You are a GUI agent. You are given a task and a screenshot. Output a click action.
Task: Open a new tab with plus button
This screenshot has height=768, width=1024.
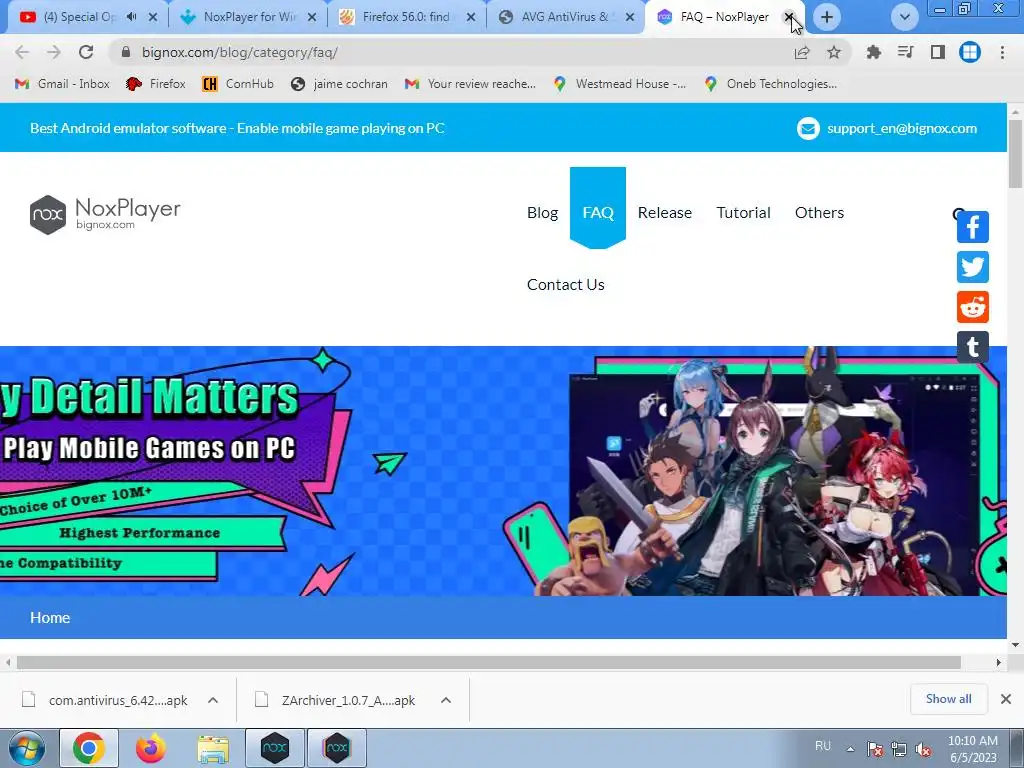[827, 17]
